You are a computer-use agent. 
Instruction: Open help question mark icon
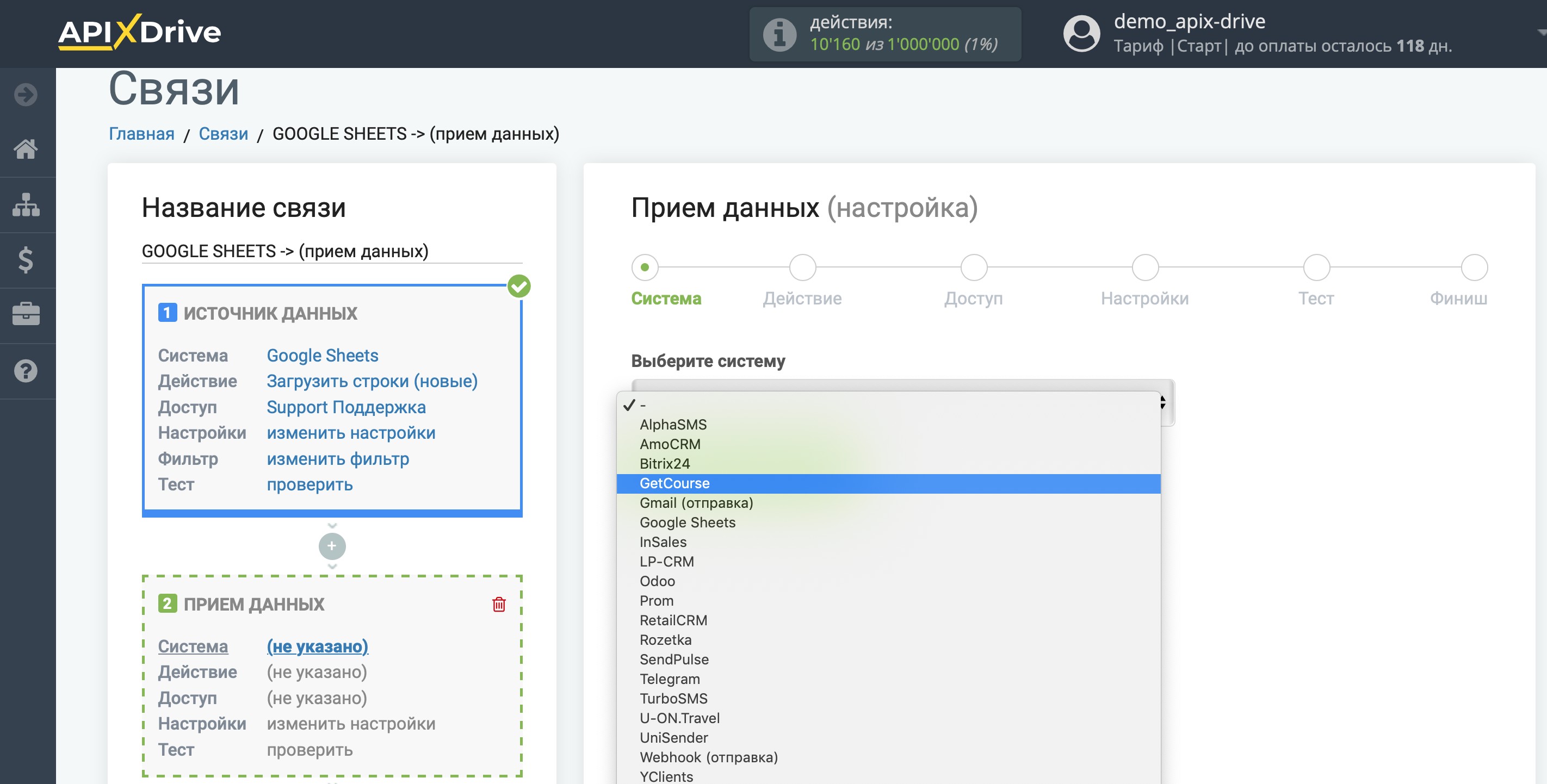[26, 371]
